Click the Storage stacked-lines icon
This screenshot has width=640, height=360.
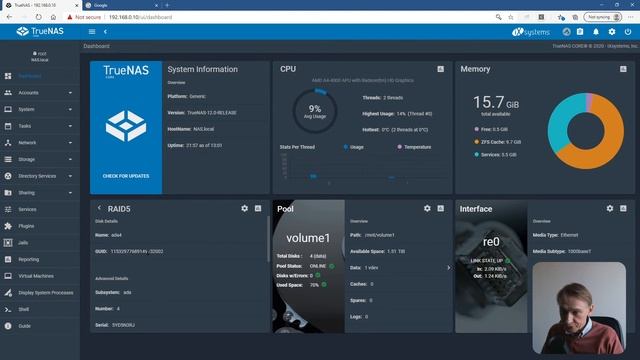pyautogui.click(x=8, y=159)
